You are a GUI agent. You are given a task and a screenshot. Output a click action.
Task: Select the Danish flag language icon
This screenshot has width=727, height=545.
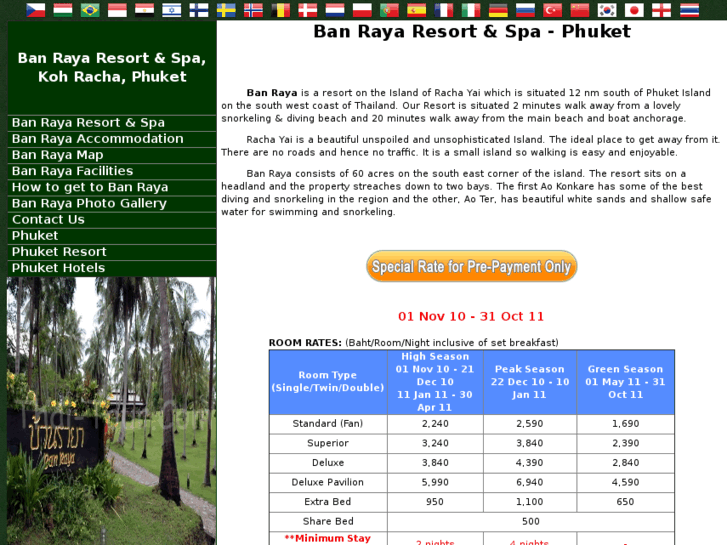pyautogui.click(x=308, y=10)
